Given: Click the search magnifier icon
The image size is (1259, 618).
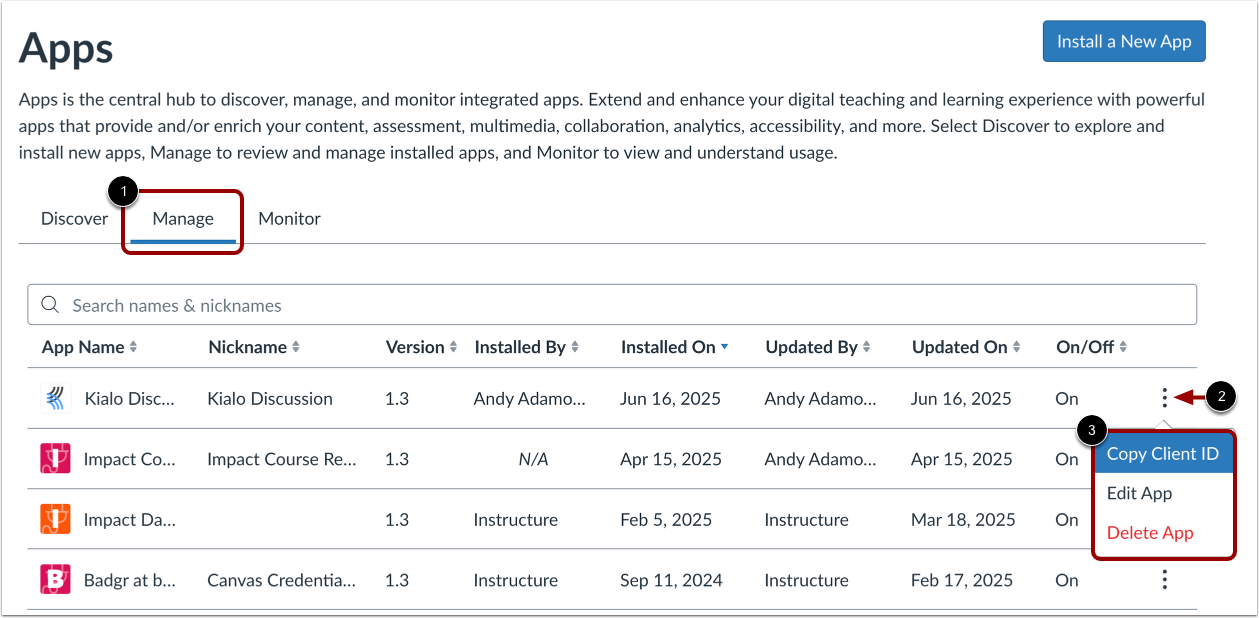Looking at the screenshot, I should coord(48,305).
